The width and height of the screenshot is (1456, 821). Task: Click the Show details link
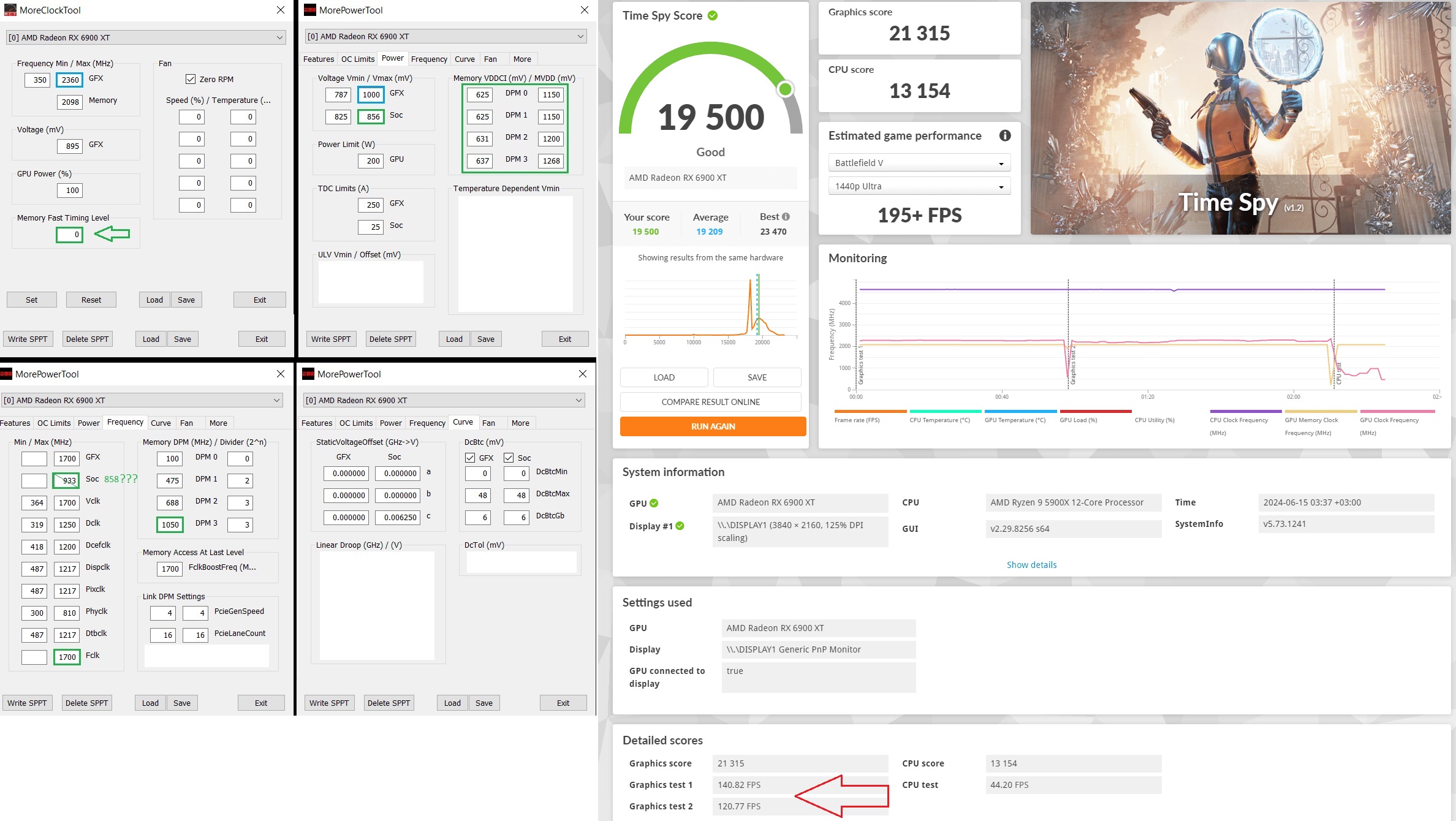pyautogui.click(x=1031, y=565)
